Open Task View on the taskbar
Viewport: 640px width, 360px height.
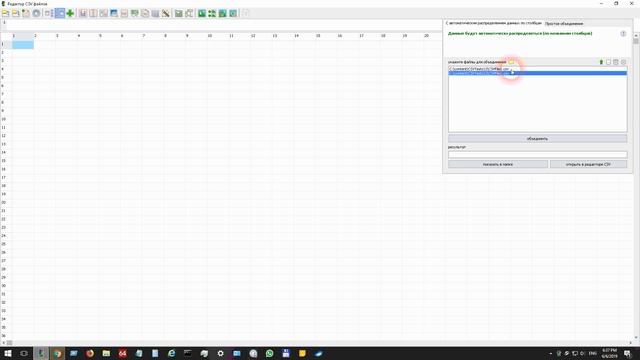(x=24, y=353)
